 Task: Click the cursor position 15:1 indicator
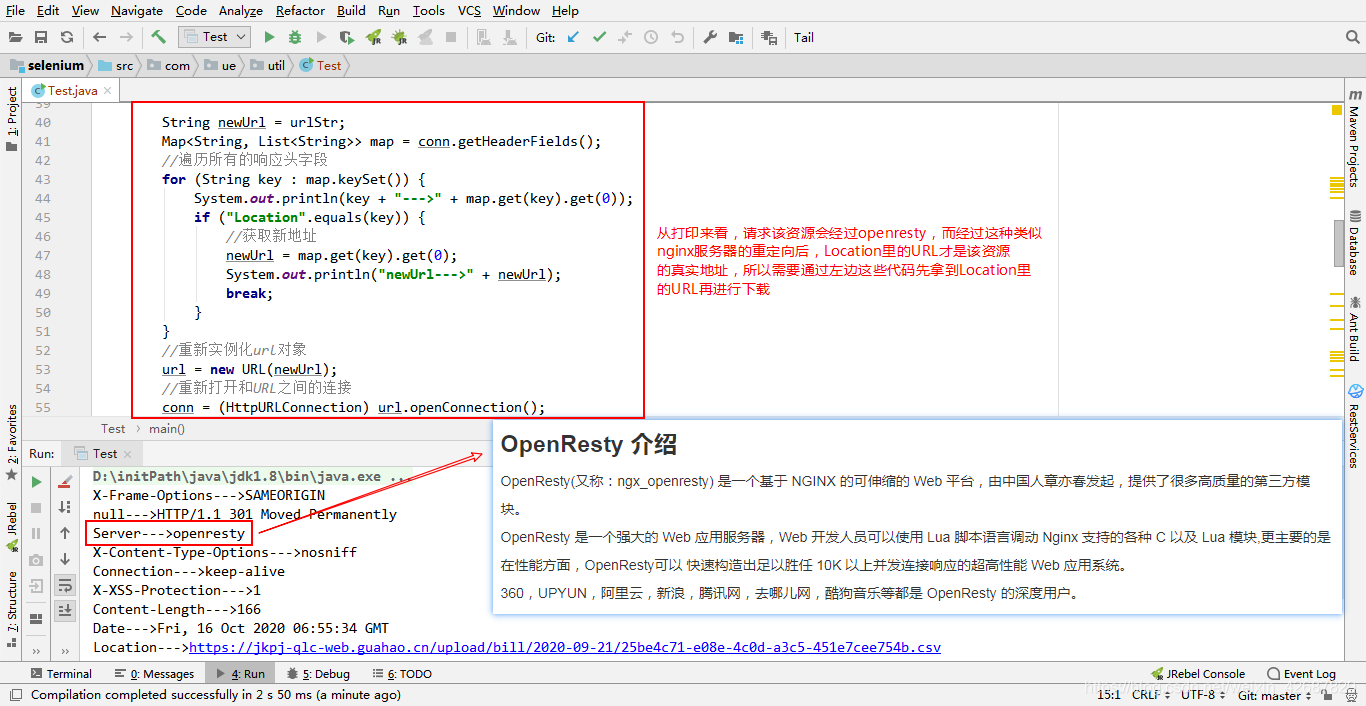tap(1109, 694)
